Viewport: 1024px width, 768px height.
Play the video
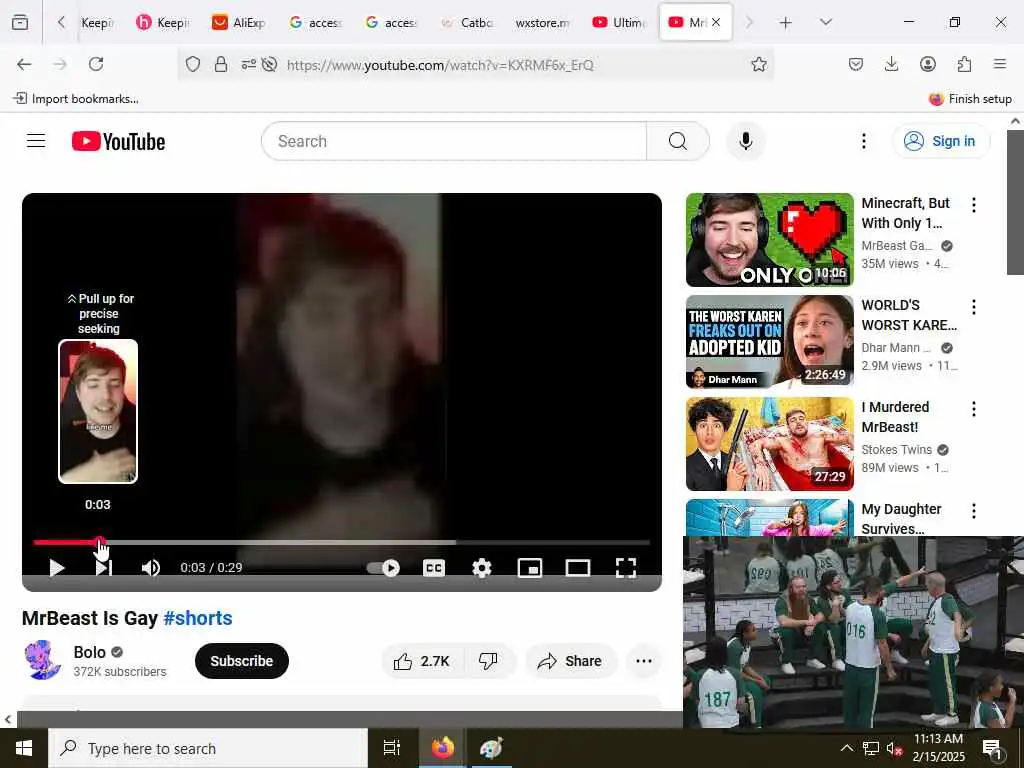coord(57,568)
